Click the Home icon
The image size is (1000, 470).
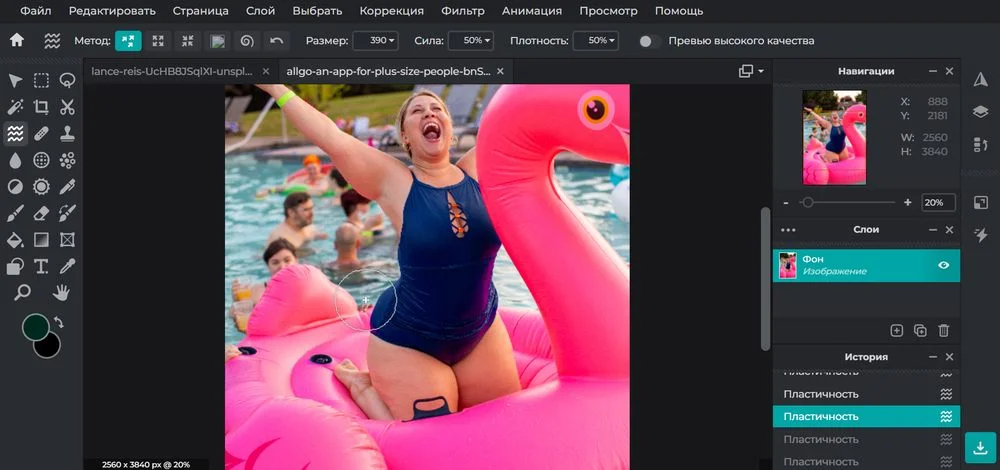[16, 41]
